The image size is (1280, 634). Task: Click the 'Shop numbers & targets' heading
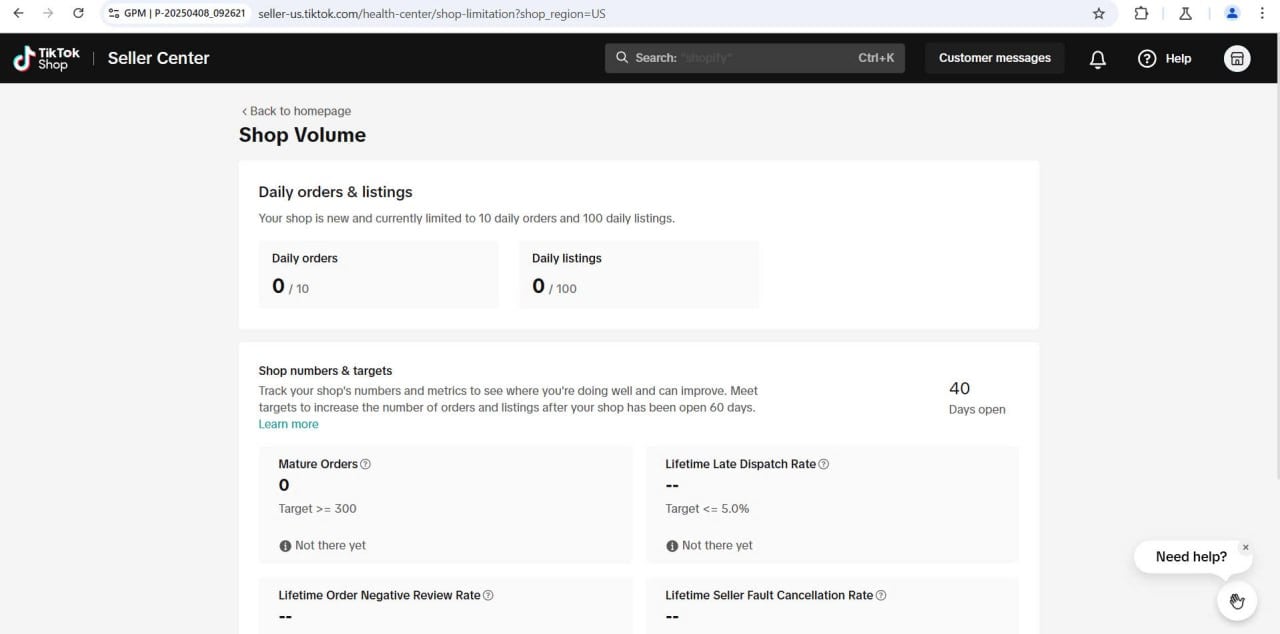pos(325,371)
